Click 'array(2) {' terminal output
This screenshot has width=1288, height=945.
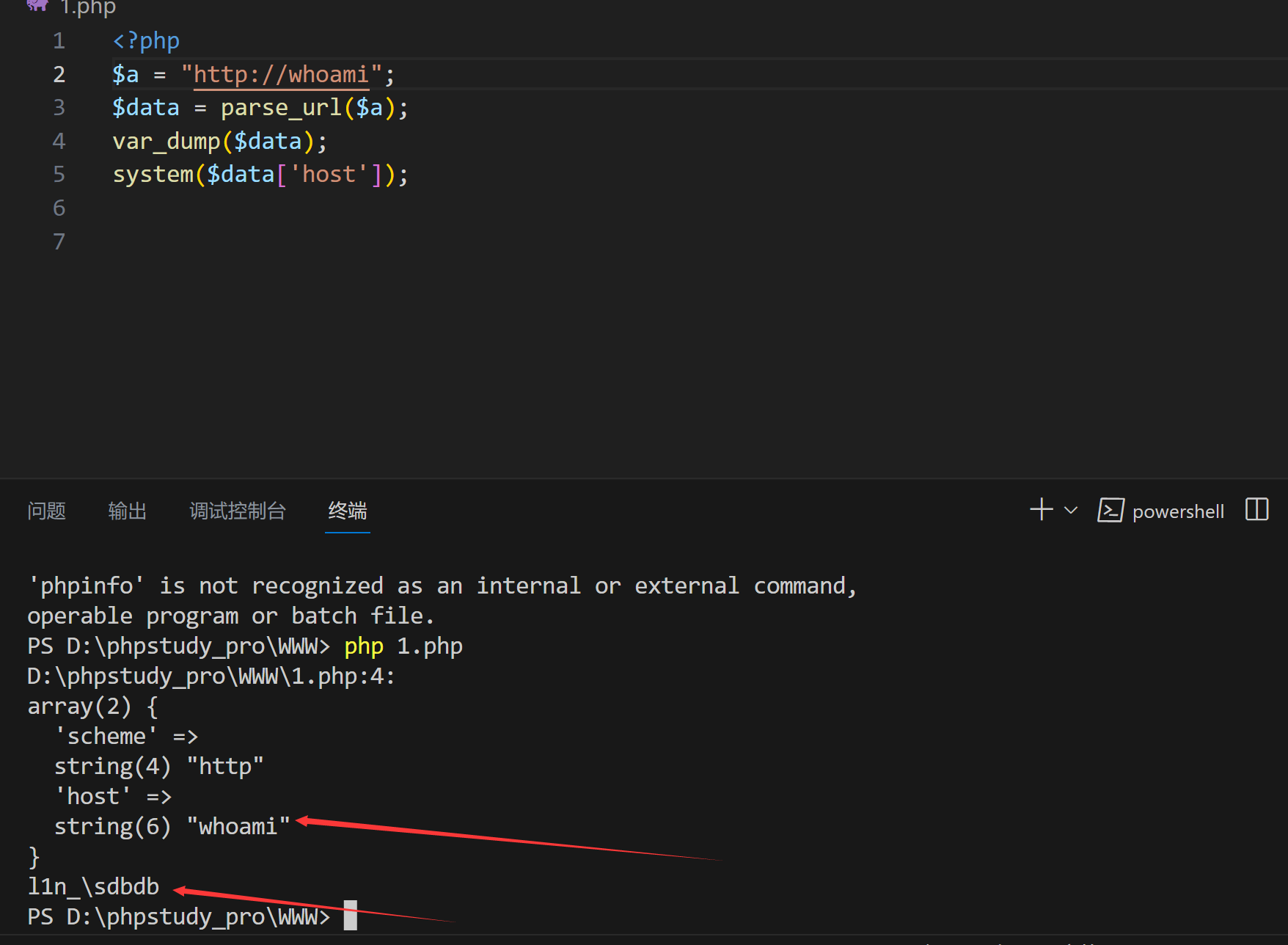pyautogui.click(x=93, y=707)
